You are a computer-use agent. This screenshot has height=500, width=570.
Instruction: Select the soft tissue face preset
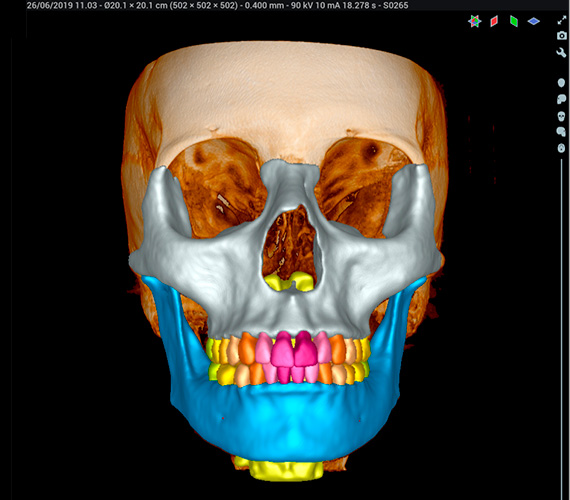(561, 83)
